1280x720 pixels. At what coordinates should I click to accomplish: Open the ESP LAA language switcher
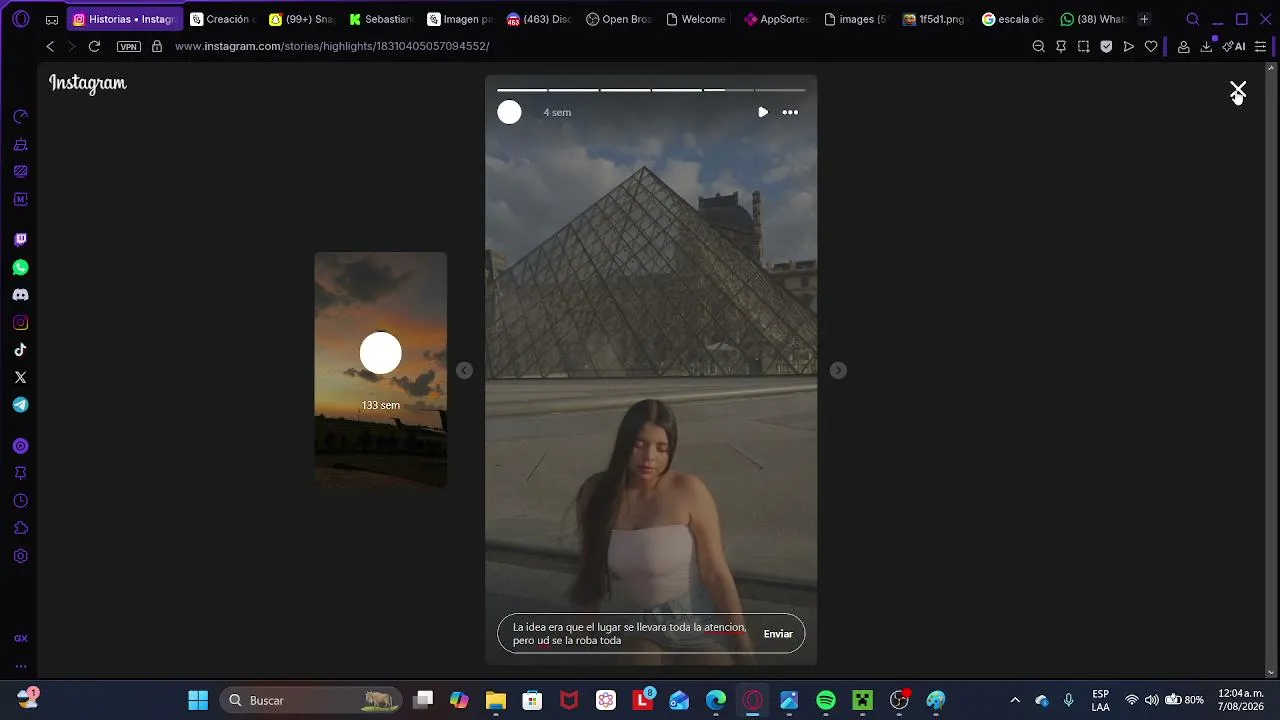1100,700
